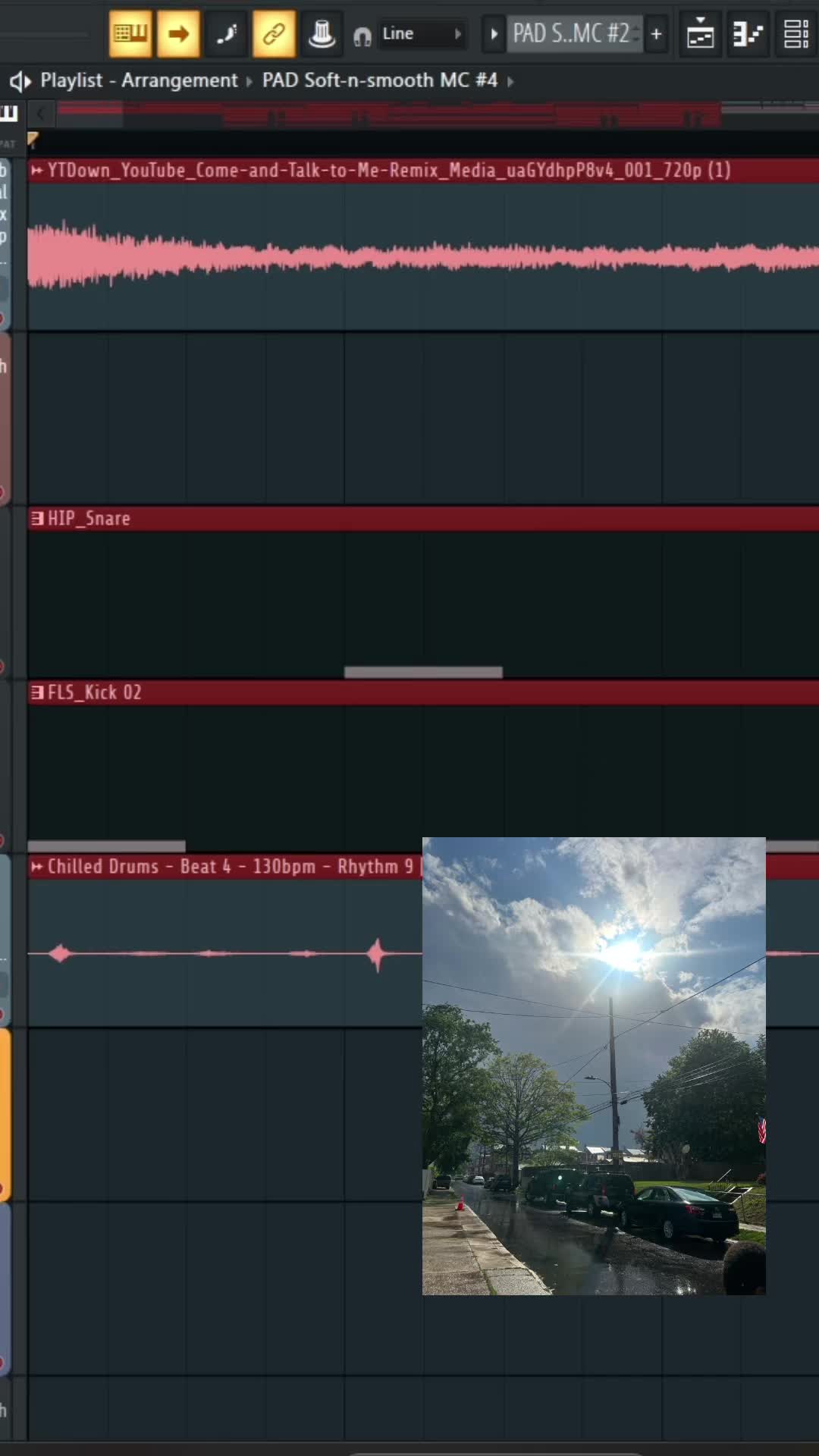The image size is (819, 1456).
Task: Click the global snap magnet icon
Action: (x=362, y=36)
